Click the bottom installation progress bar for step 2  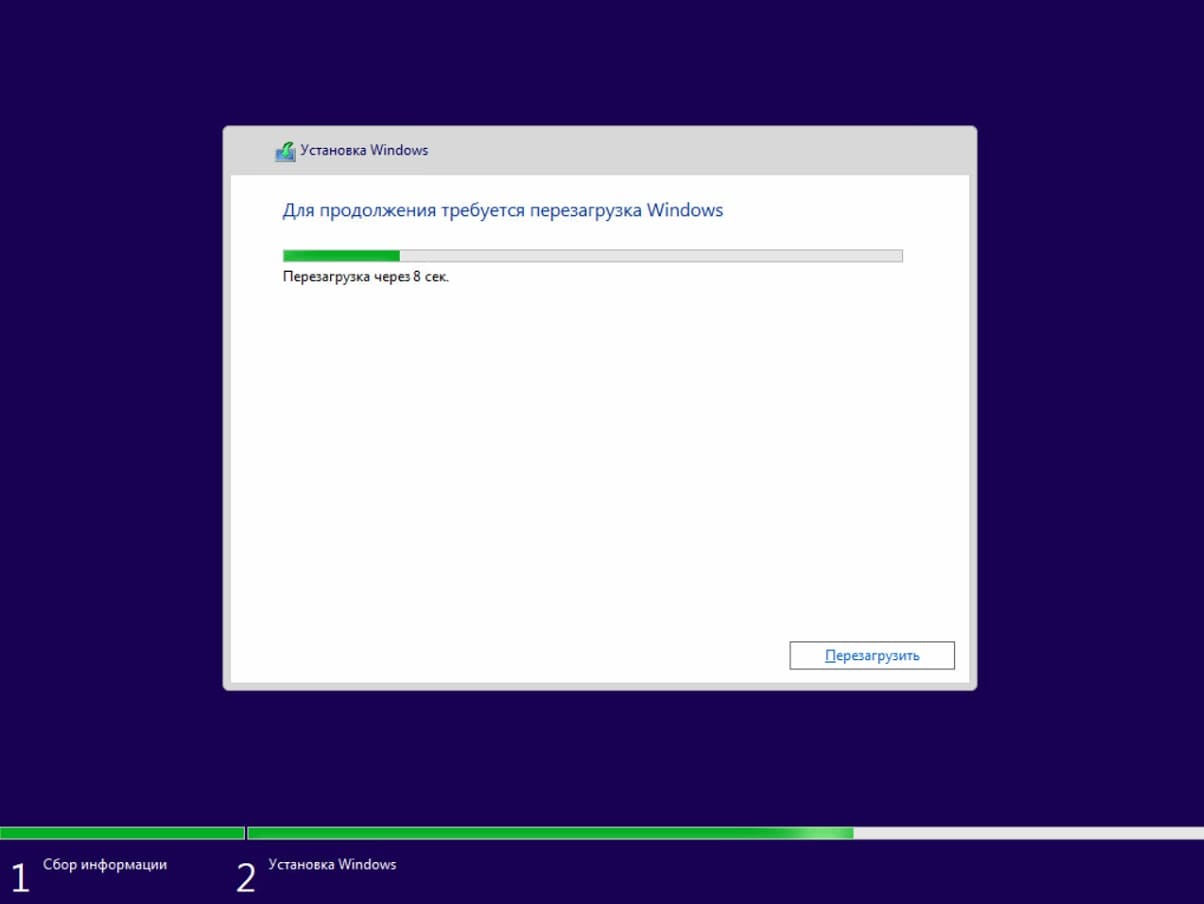click(726, 833)
